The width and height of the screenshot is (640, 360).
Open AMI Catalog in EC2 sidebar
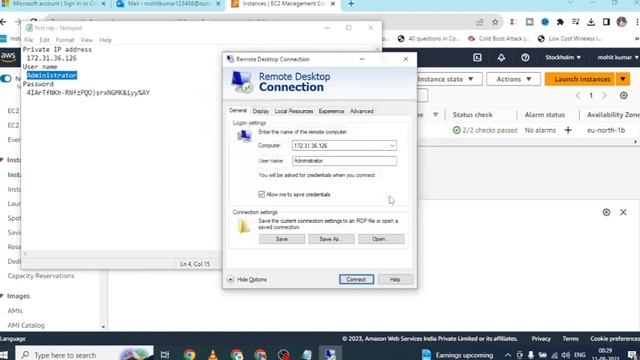pos(26,325)
